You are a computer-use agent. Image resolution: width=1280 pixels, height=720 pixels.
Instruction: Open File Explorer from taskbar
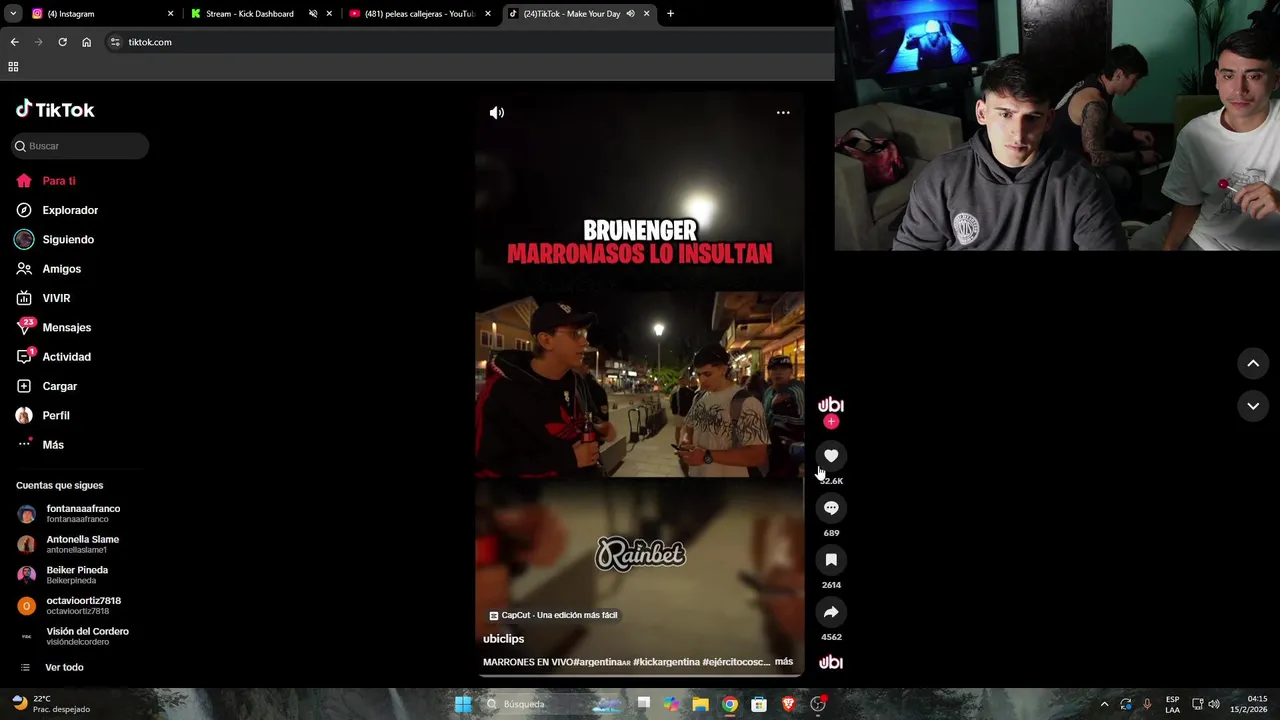point(700,704)
